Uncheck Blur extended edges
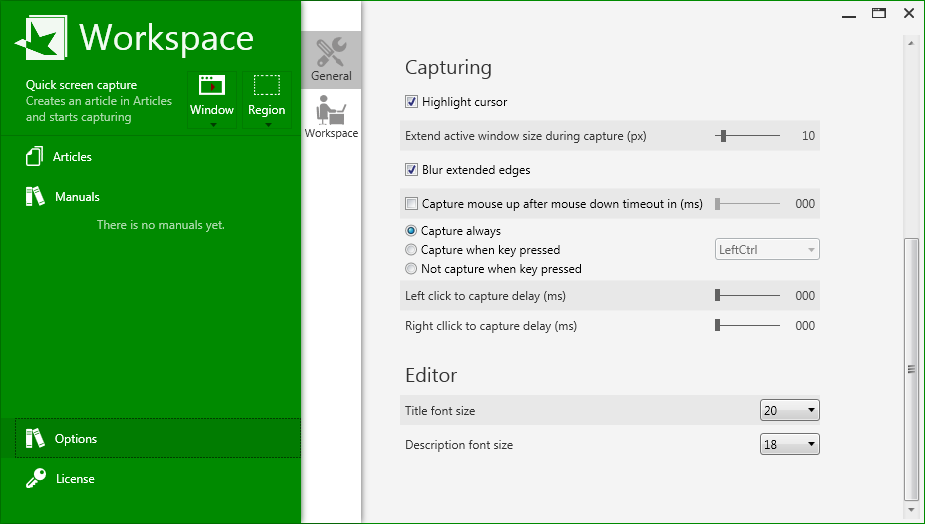This screenshot has width=925, height=524. coord(411,170)
